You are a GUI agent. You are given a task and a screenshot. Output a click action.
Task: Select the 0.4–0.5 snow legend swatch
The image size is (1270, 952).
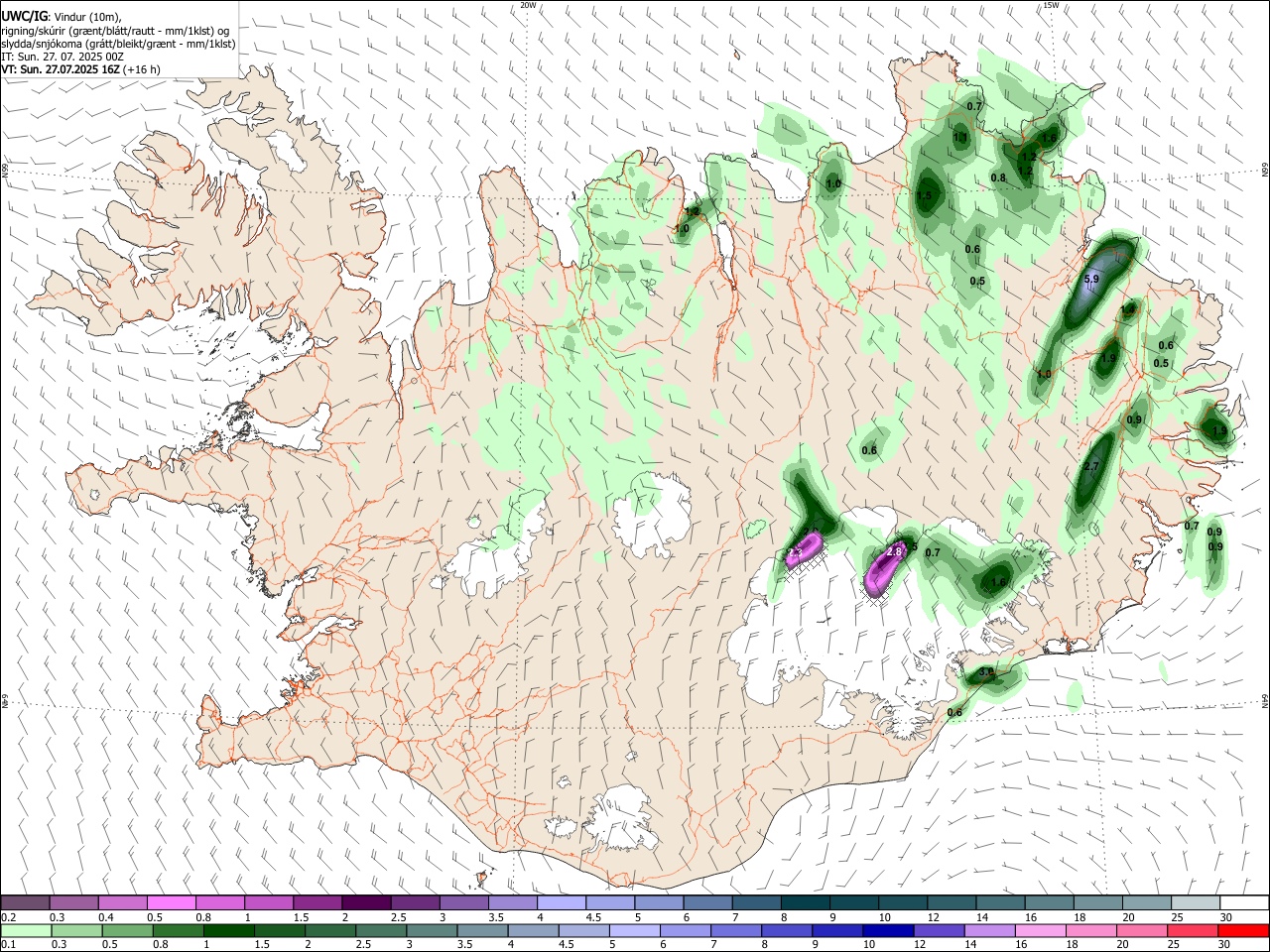pyautogui.click(x=122, y=903)
